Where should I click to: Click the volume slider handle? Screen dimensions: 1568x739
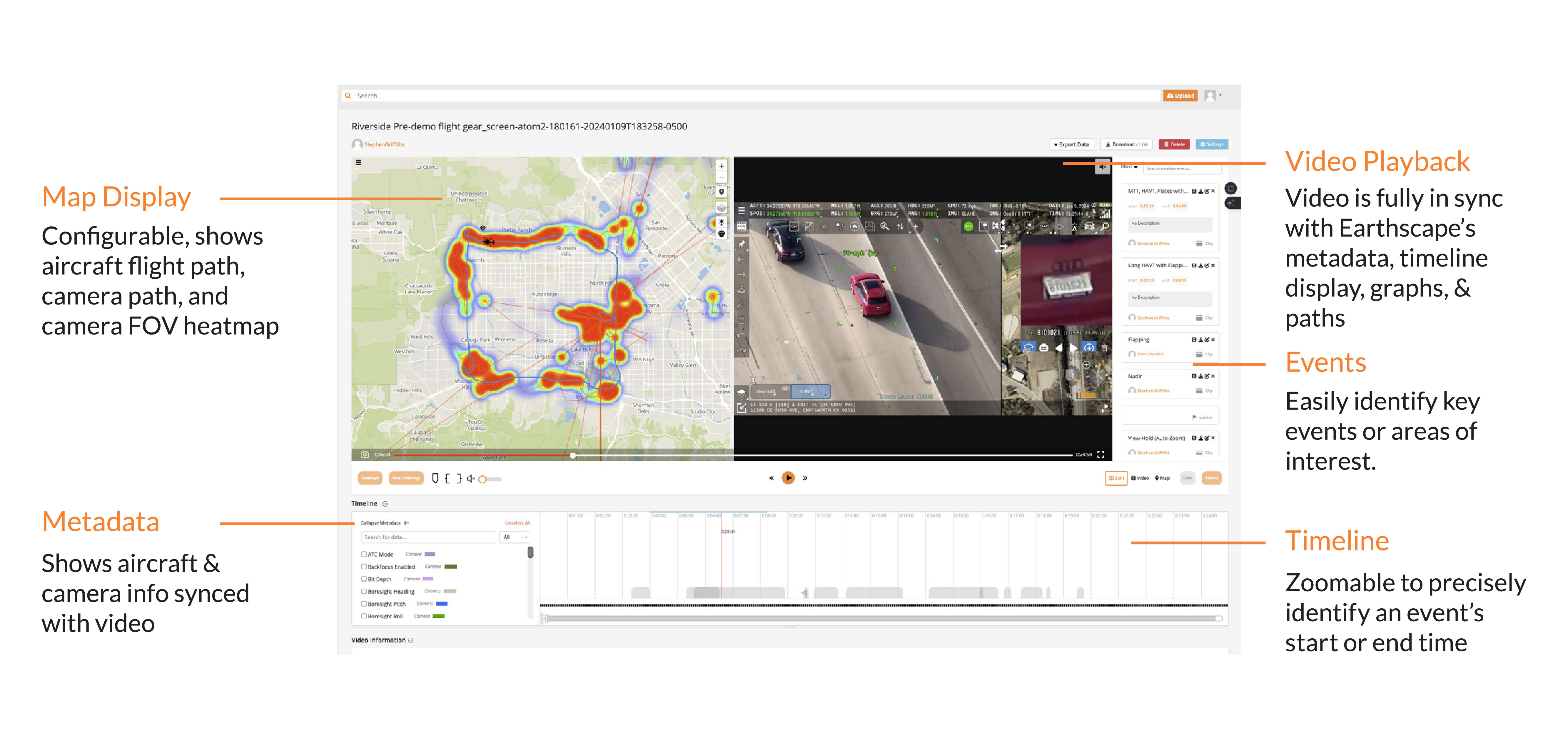482,480
